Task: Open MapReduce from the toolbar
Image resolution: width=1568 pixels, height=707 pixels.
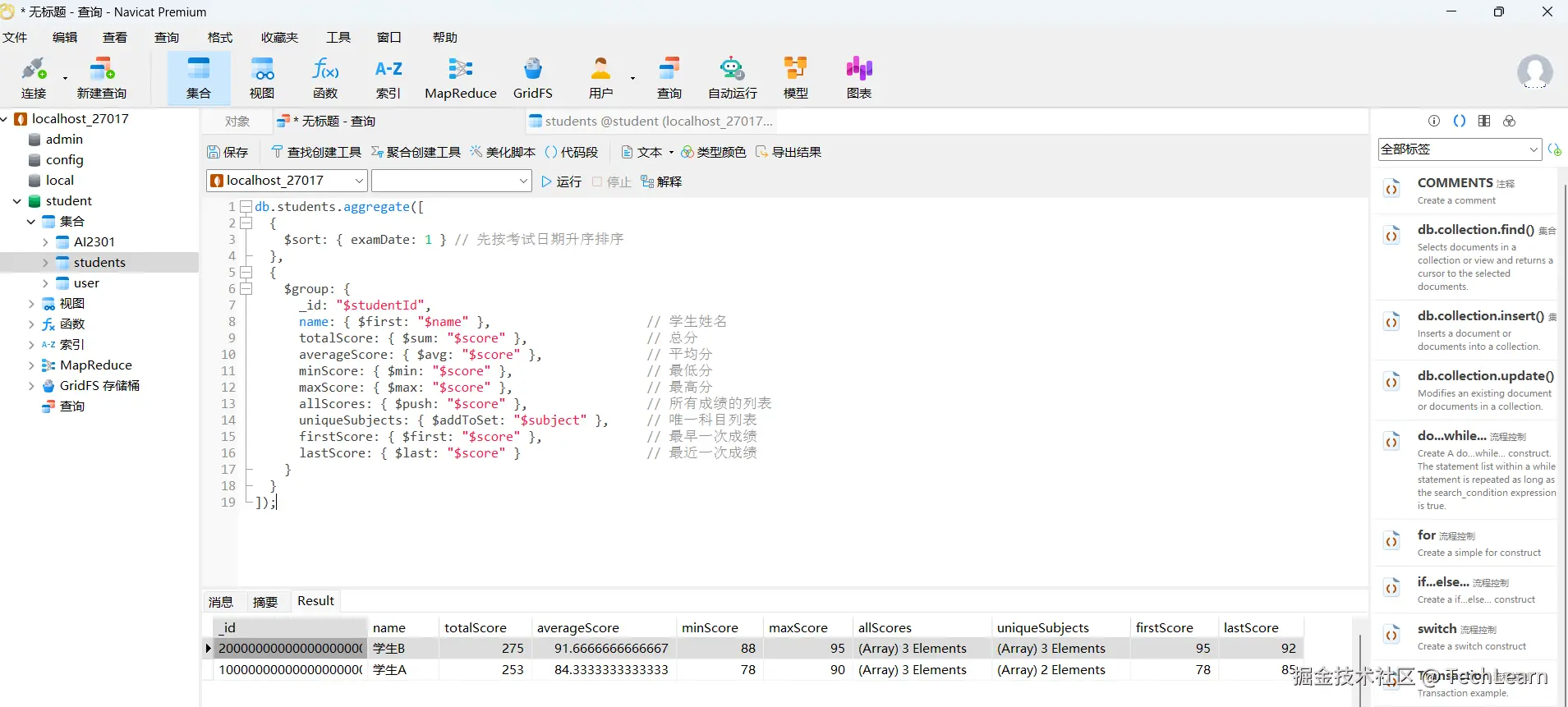Action: tap(461, 78)
